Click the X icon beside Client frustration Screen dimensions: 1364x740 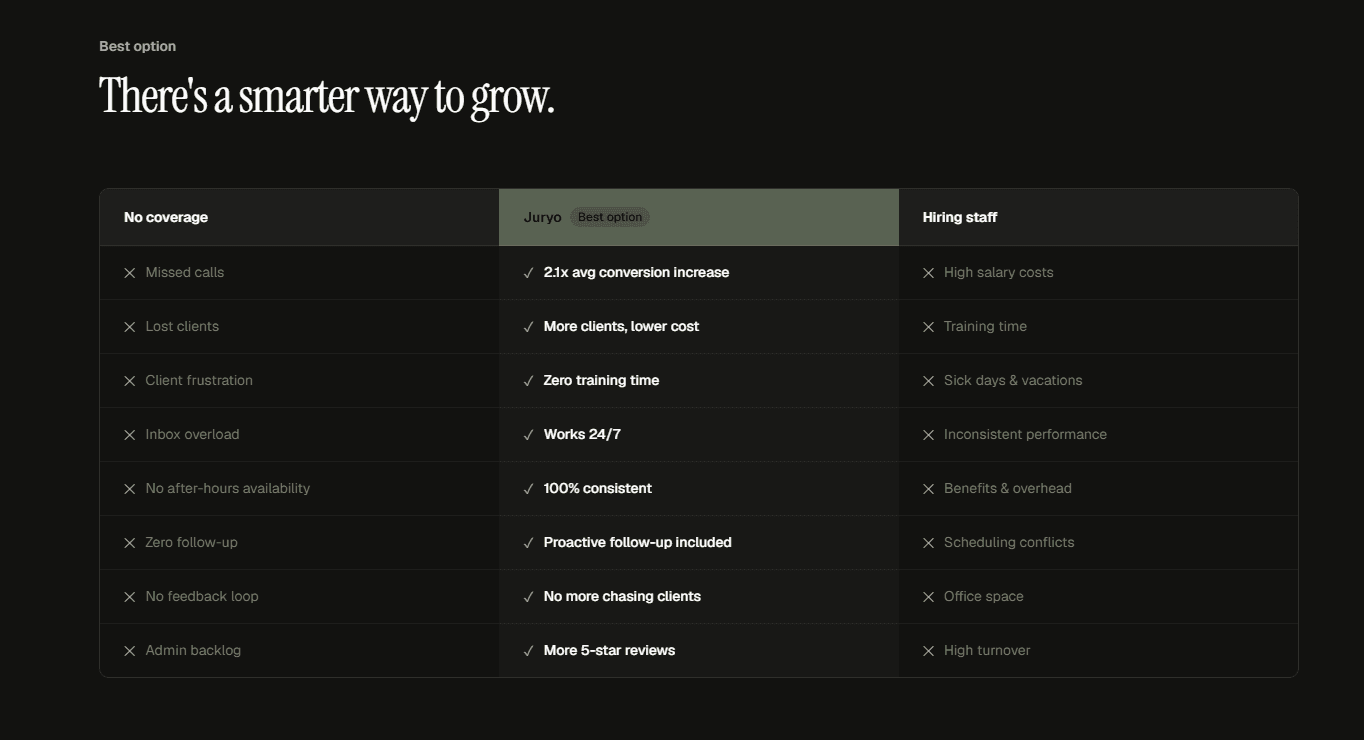[x=129, y=381]
